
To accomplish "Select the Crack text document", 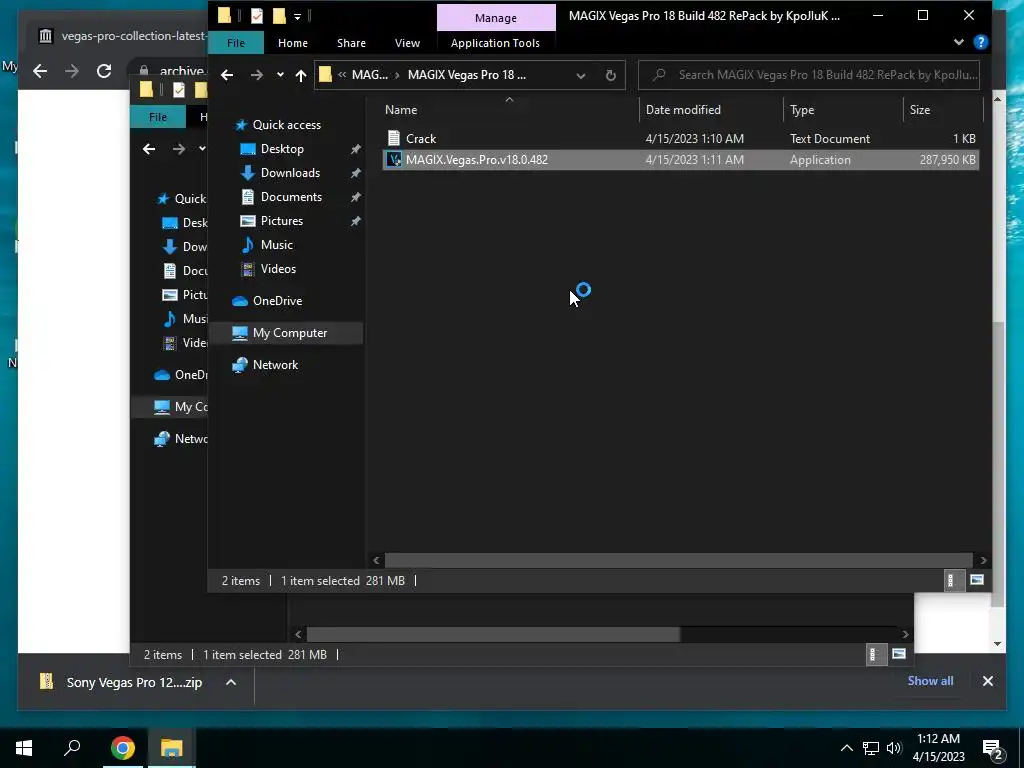I will pyautogui.click(x=680, y=138).
